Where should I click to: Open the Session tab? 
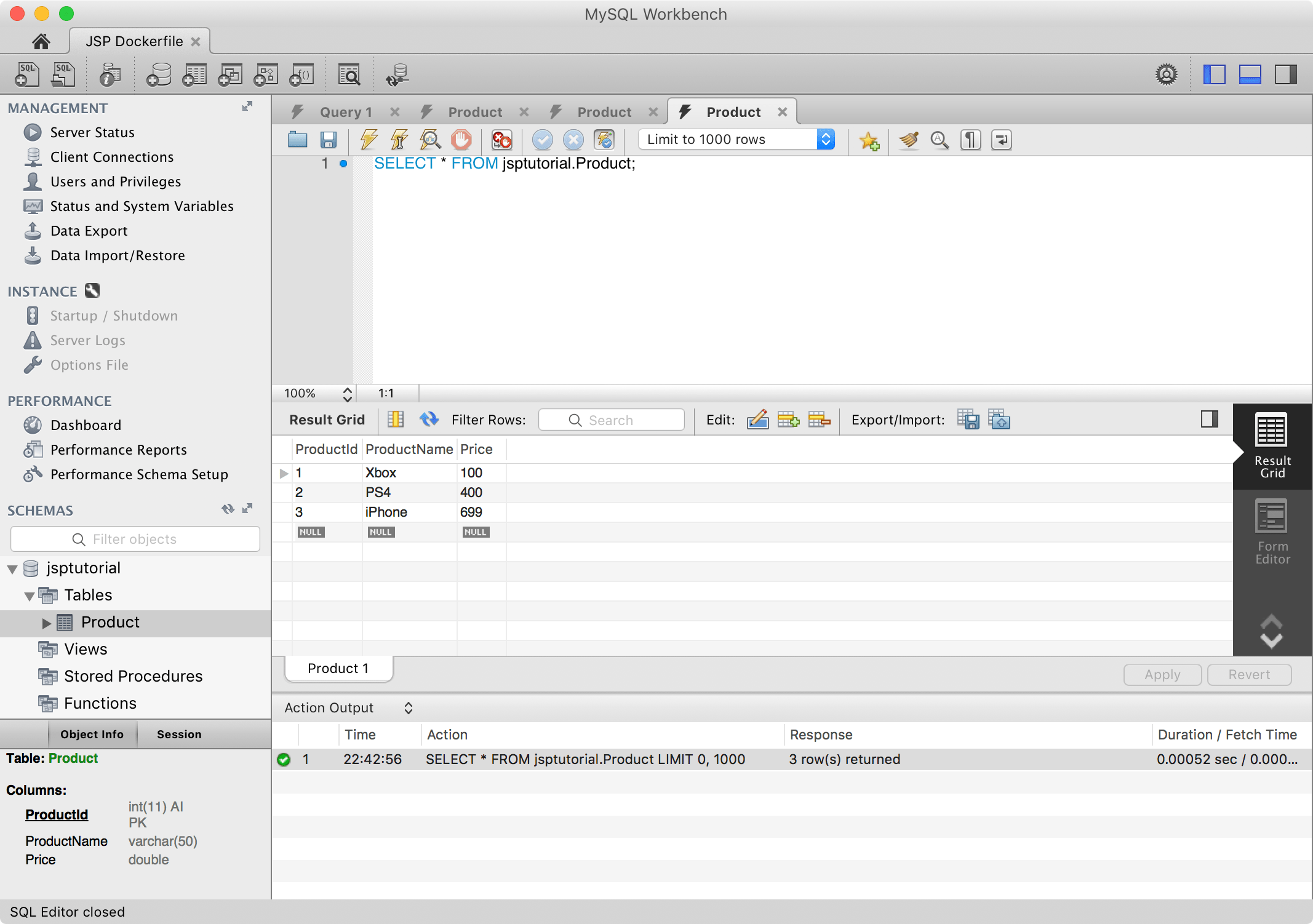point(179,735)
